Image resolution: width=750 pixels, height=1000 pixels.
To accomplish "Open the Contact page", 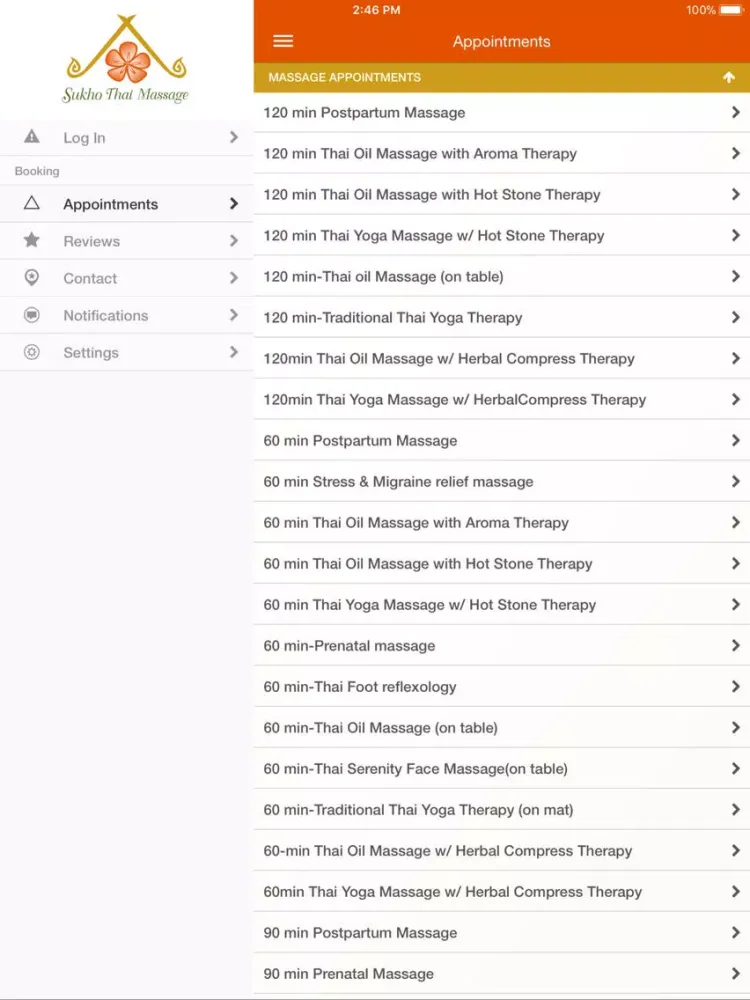I will 126,278.
